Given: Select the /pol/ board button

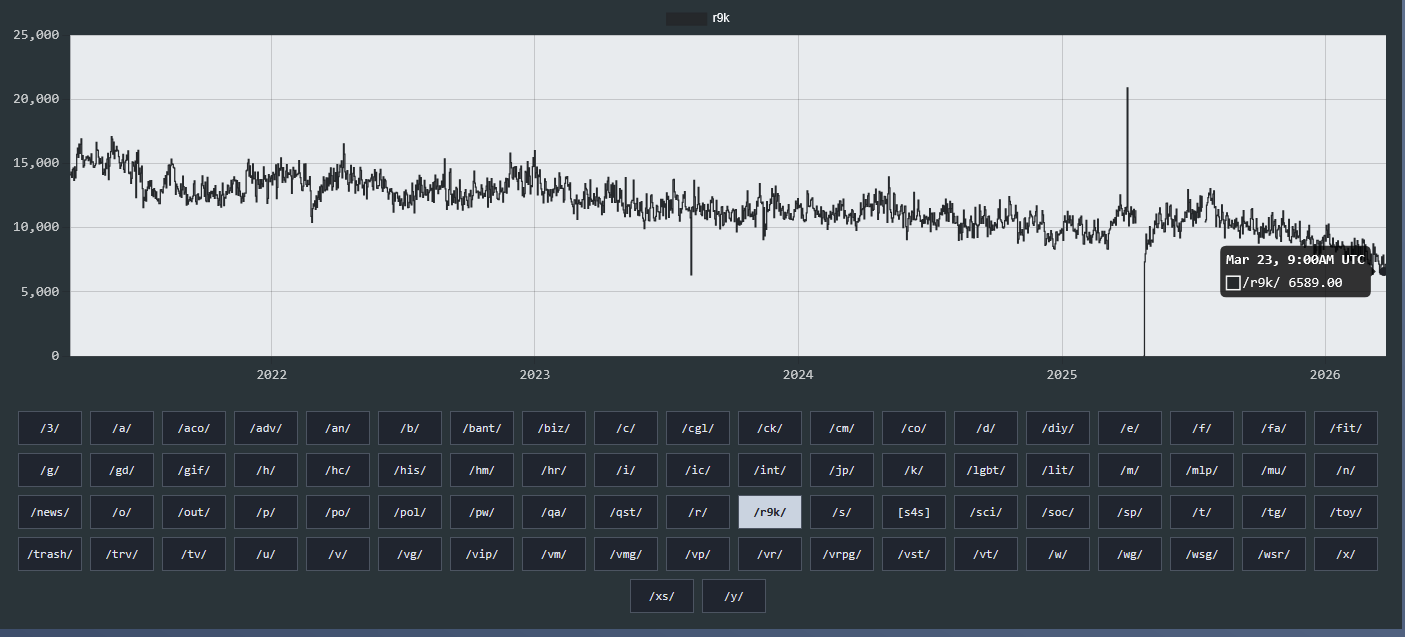Looking at the screenshot, I should 410,512.
